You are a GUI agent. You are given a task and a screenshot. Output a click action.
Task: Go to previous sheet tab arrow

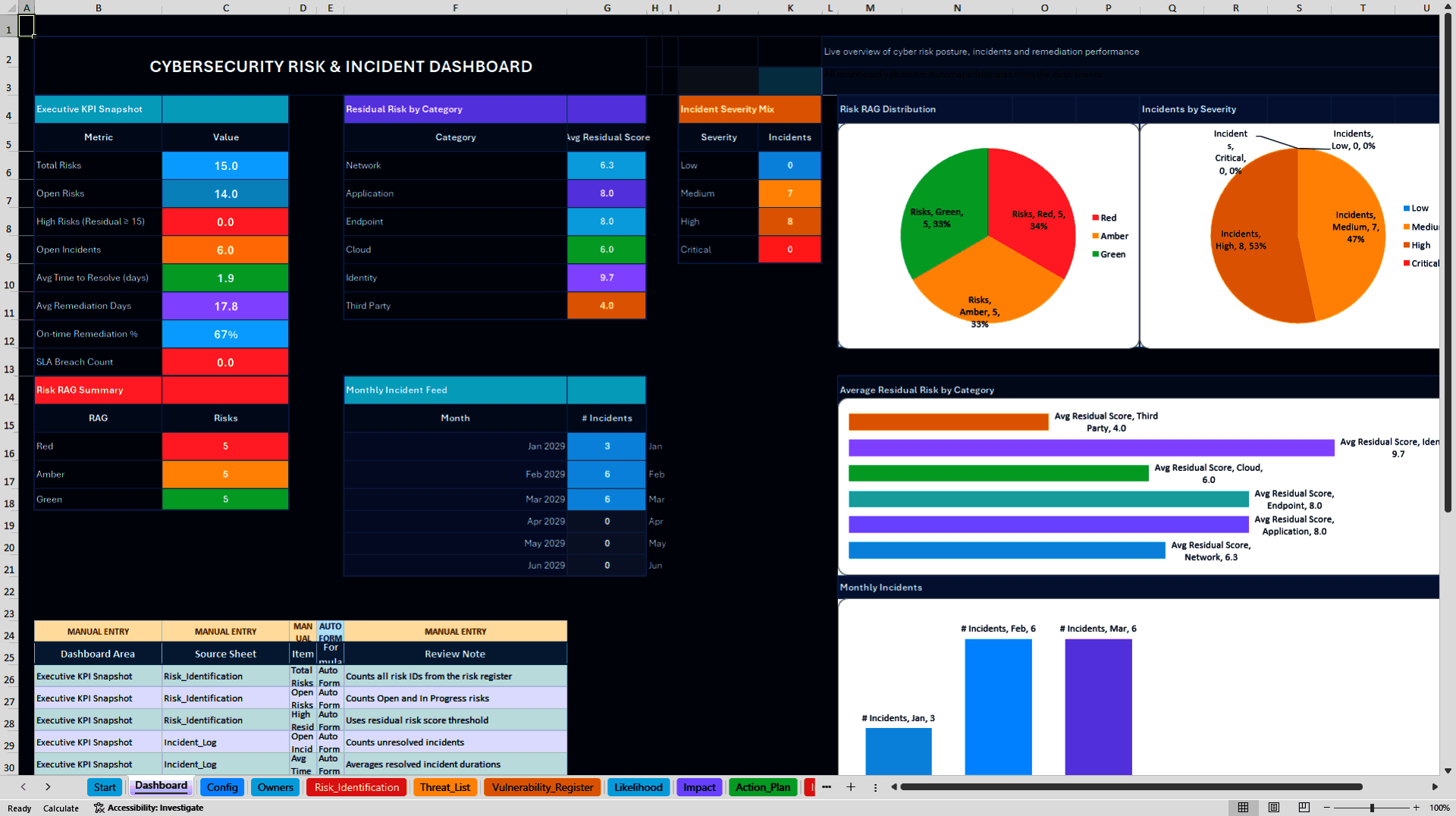coord(24,787)
